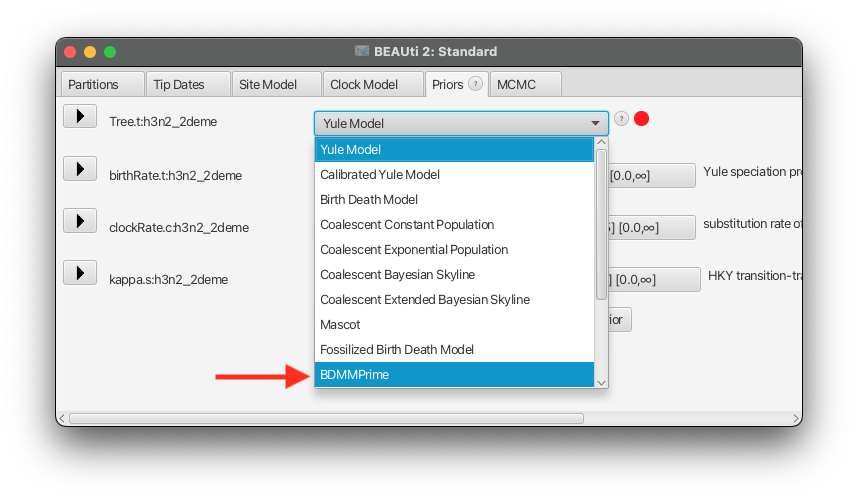Click dropdown list scroll up arrow

coord(601,142)
